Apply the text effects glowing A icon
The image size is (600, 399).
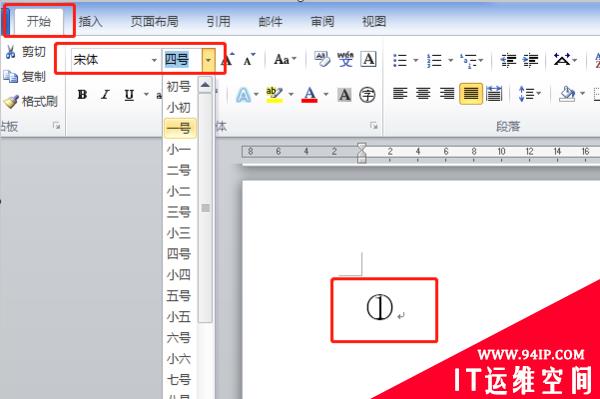click(243, 94)
